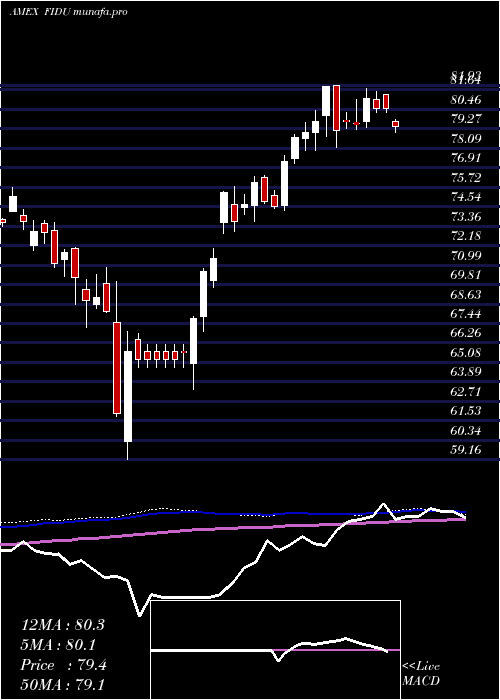500x700 pixels.
Task: Select the 59.16 price axis label
Action: coord(466,450)
